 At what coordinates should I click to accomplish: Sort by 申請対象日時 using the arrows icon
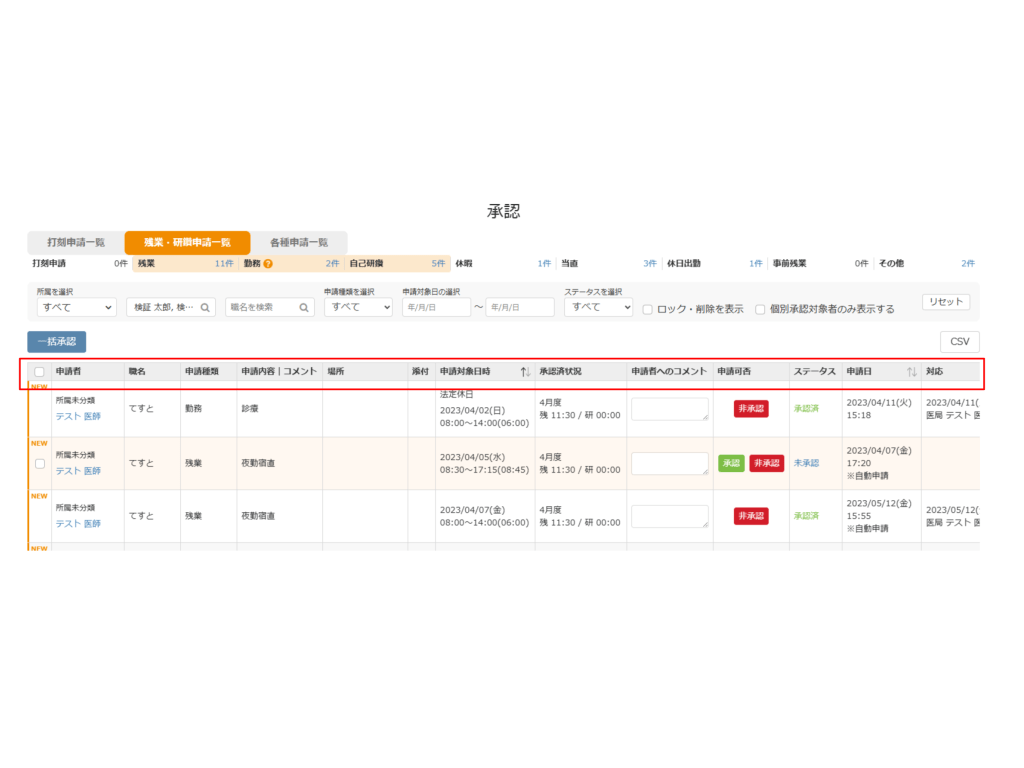pos(525,372)
